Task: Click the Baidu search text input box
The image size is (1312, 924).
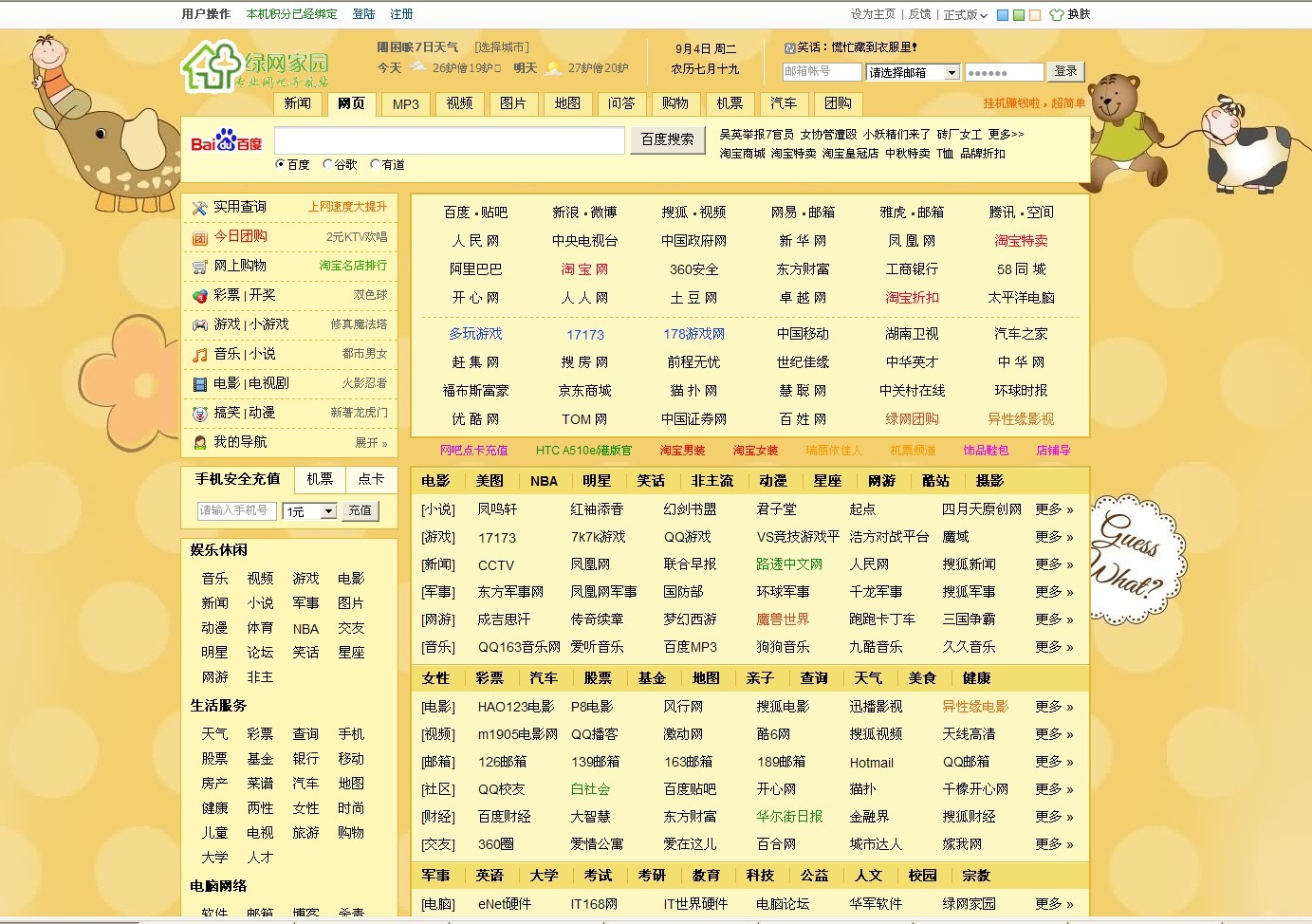Action: (449, 140)
